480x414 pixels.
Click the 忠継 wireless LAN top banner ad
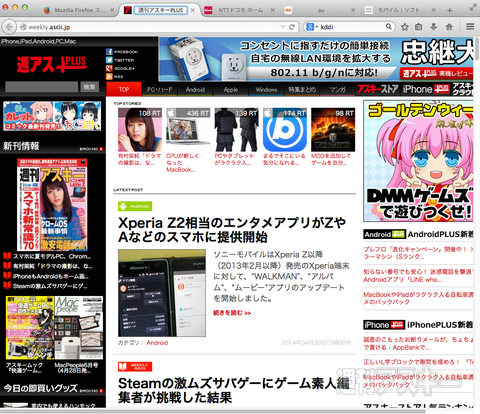[316, 59]
